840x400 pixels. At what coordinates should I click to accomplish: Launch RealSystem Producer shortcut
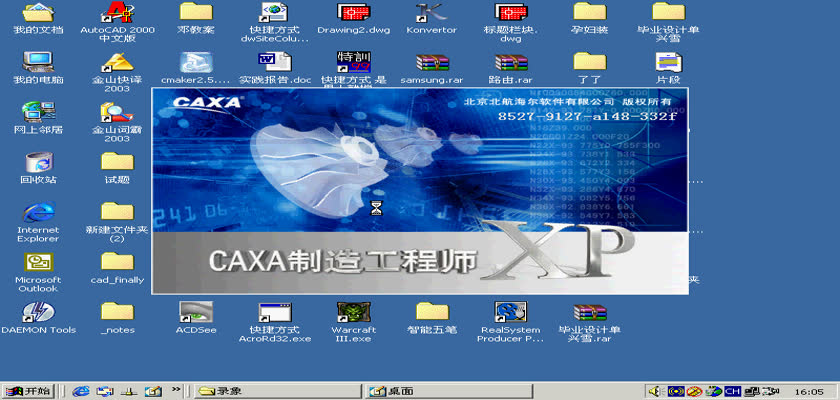(511, 321)
